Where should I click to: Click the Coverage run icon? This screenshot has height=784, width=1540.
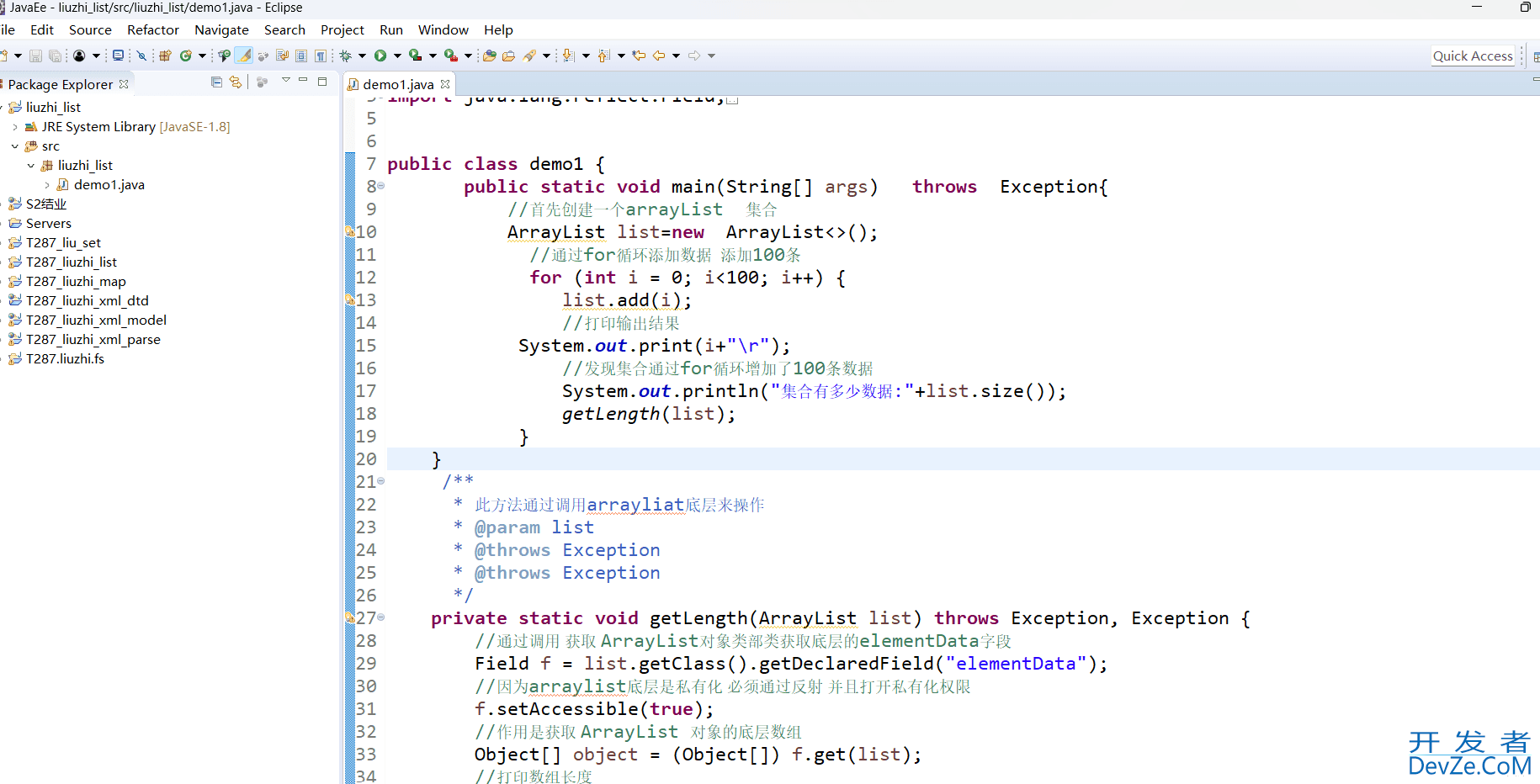(415, 56)
